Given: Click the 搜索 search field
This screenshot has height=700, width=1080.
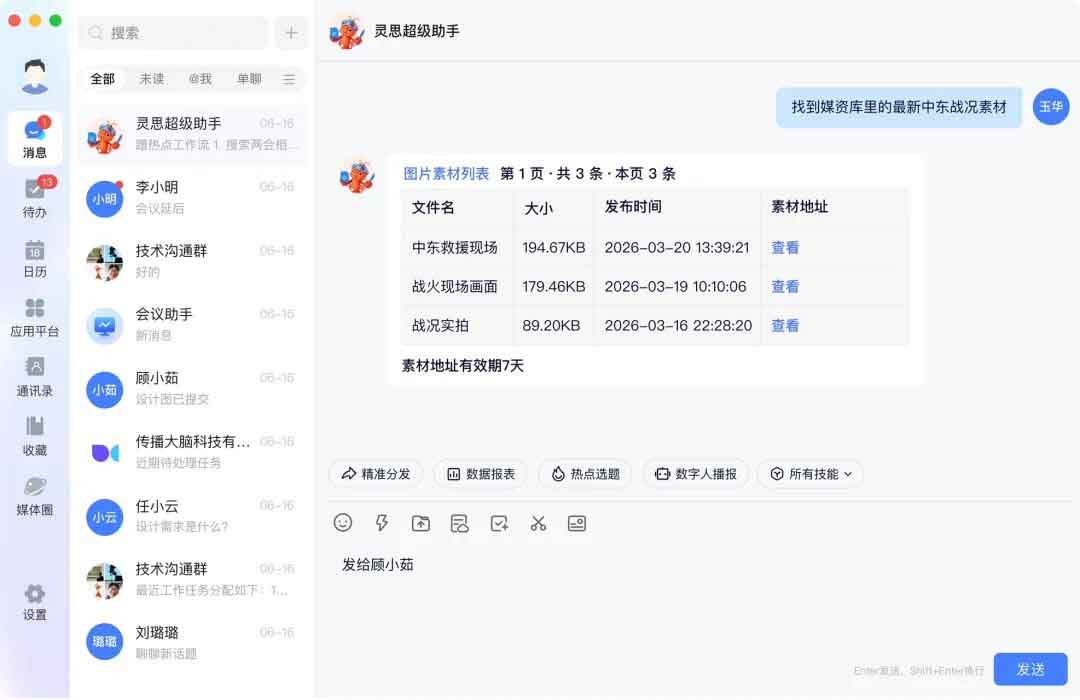Looking at the screenshot, I should [x=173, y=33].
